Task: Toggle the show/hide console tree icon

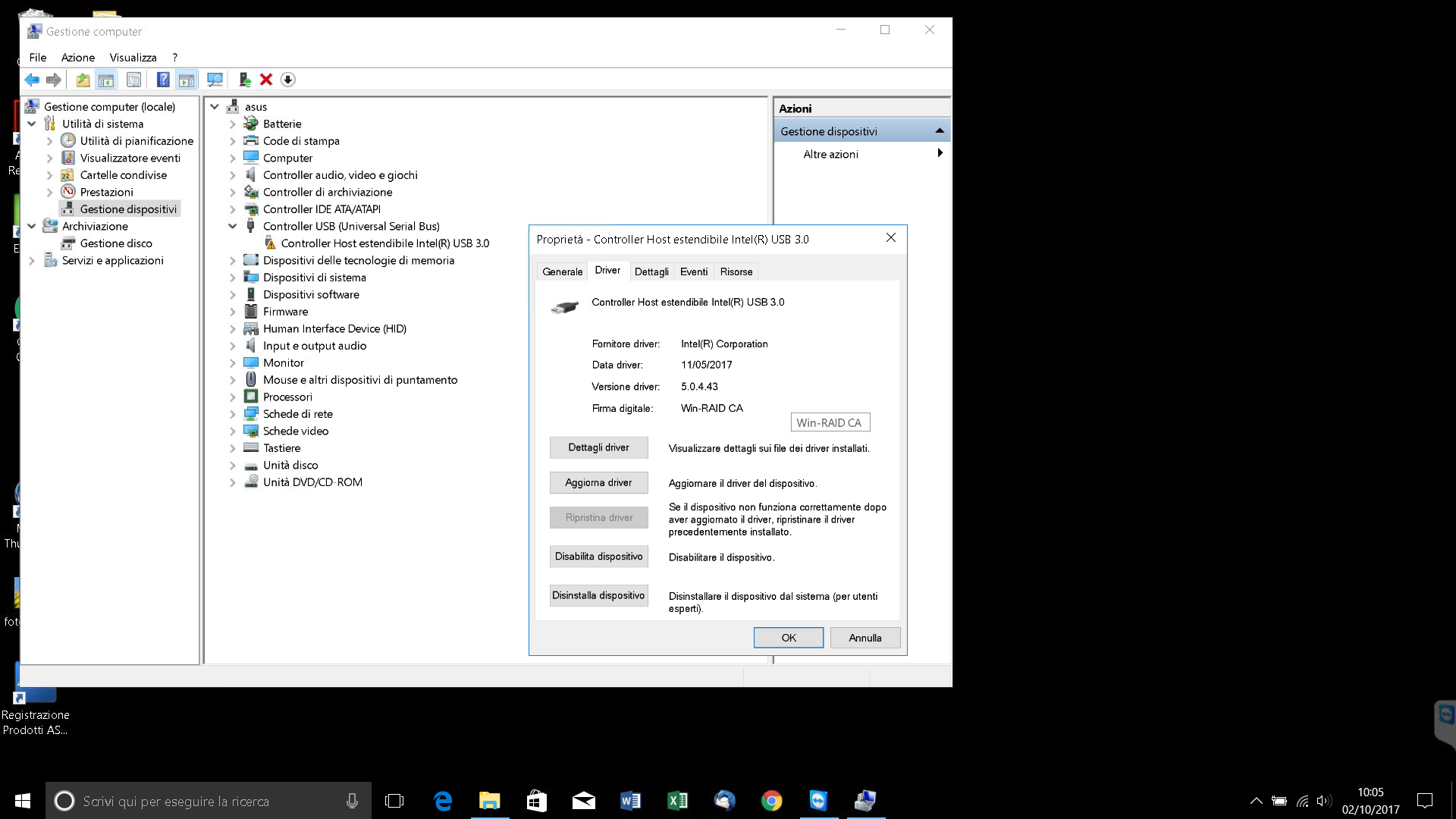Action: click(106, 80)
